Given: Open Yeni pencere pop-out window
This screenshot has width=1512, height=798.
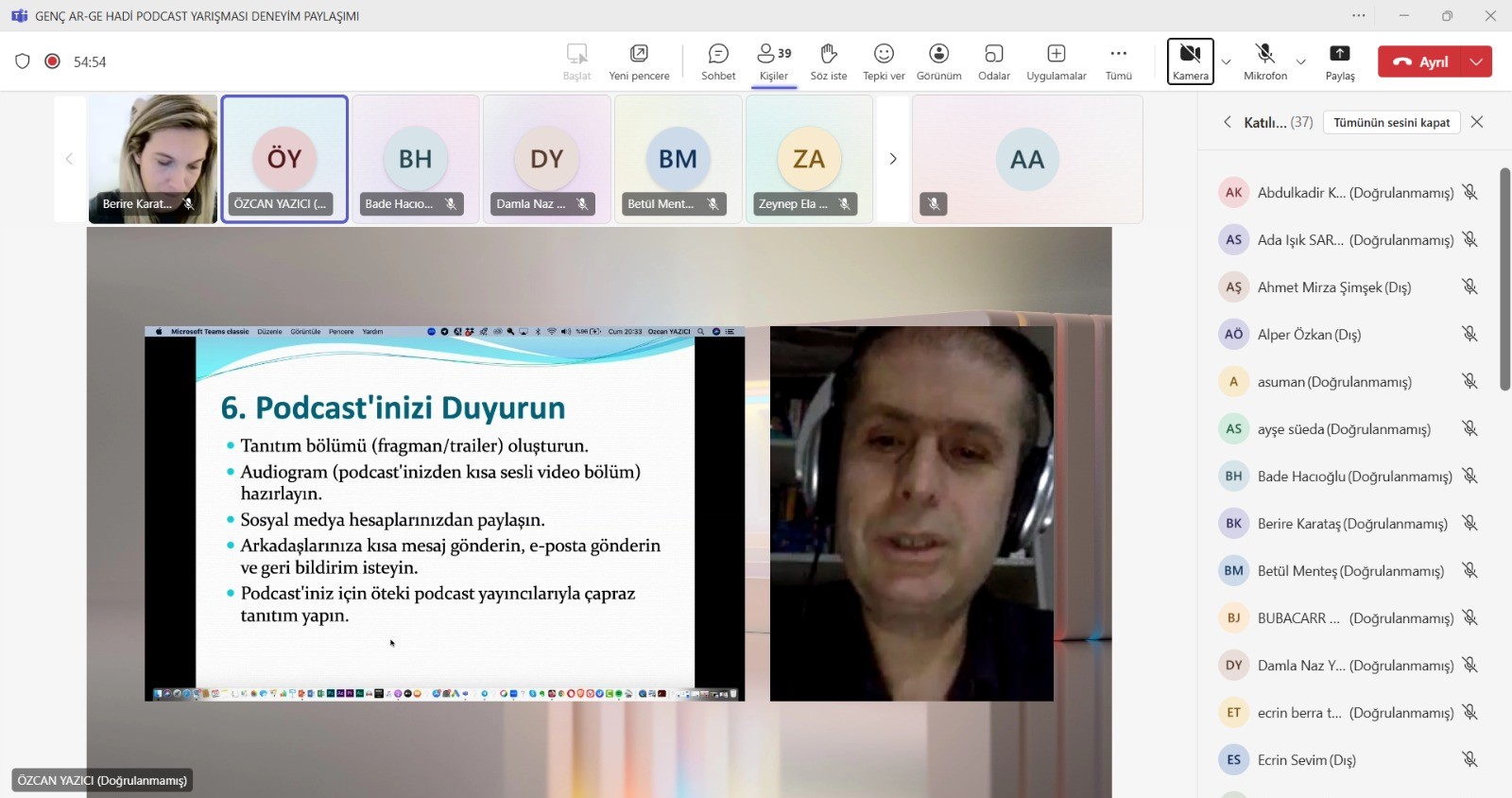Looking at the screenshot, I should click(639, 61).
